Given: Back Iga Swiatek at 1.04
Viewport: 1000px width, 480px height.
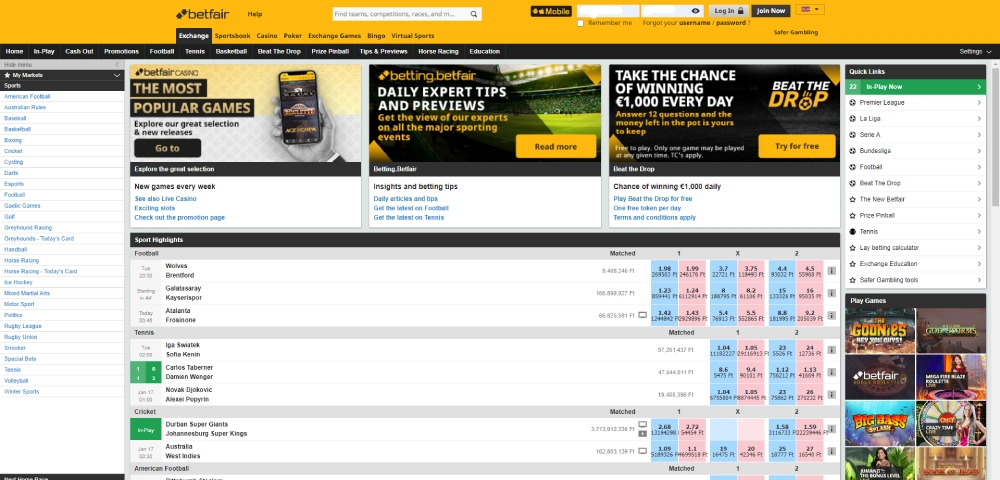Looking at the screenshot, I should click(x=723, y=350).
